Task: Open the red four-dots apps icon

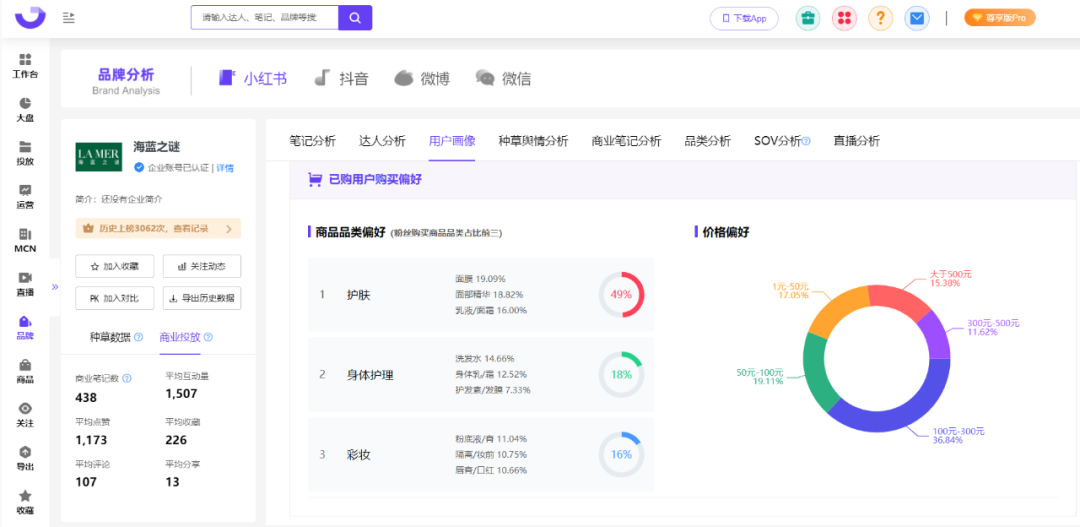Action: (x=844, y=19)
